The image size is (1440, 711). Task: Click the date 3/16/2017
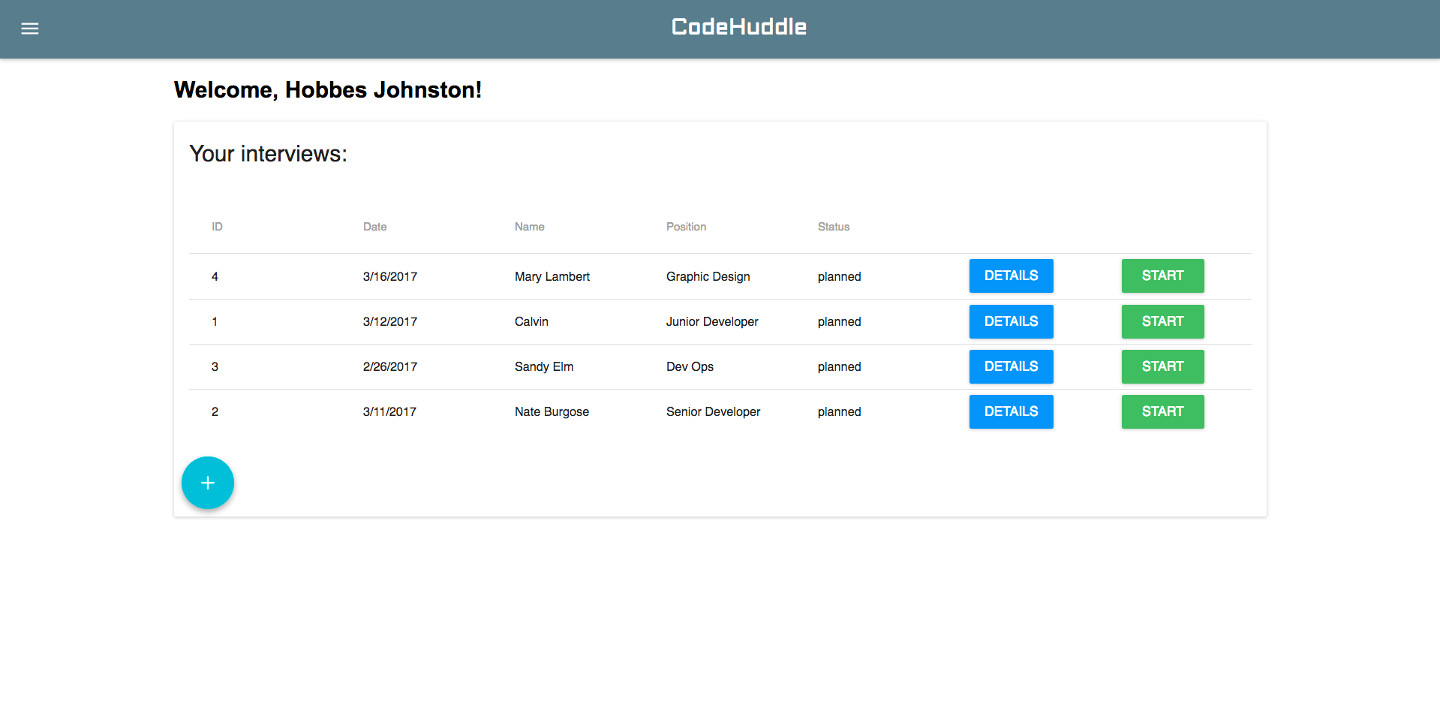click(390, 277)
